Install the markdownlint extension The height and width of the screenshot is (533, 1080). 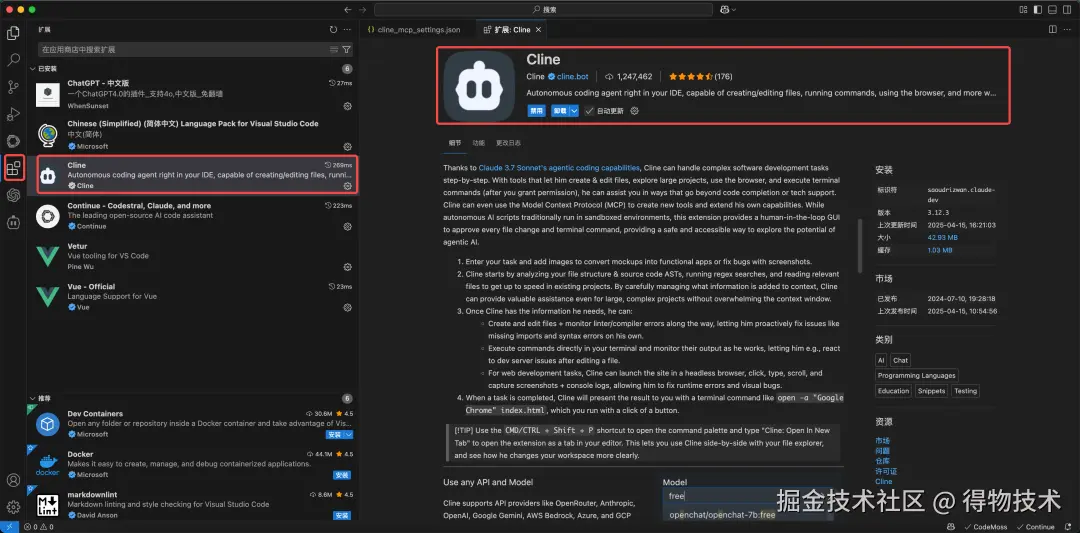point(342,515)
